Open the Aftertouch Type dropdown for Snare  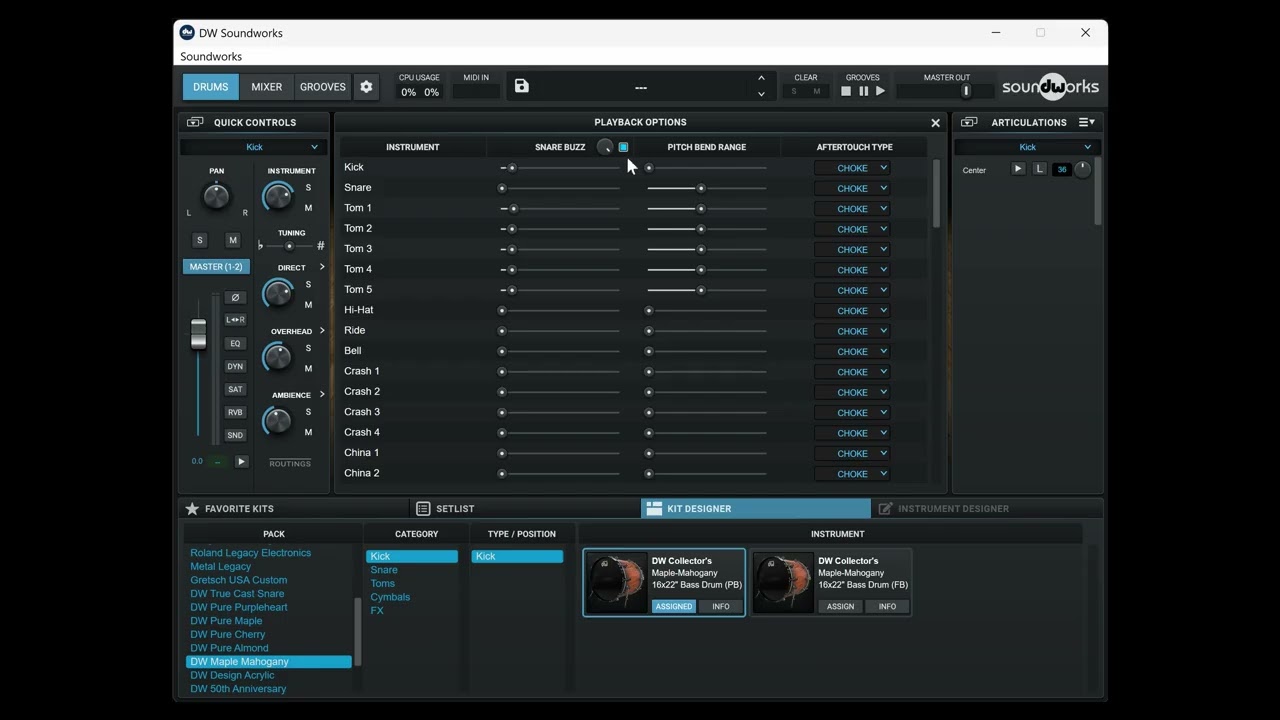click(x=852, y=188)
